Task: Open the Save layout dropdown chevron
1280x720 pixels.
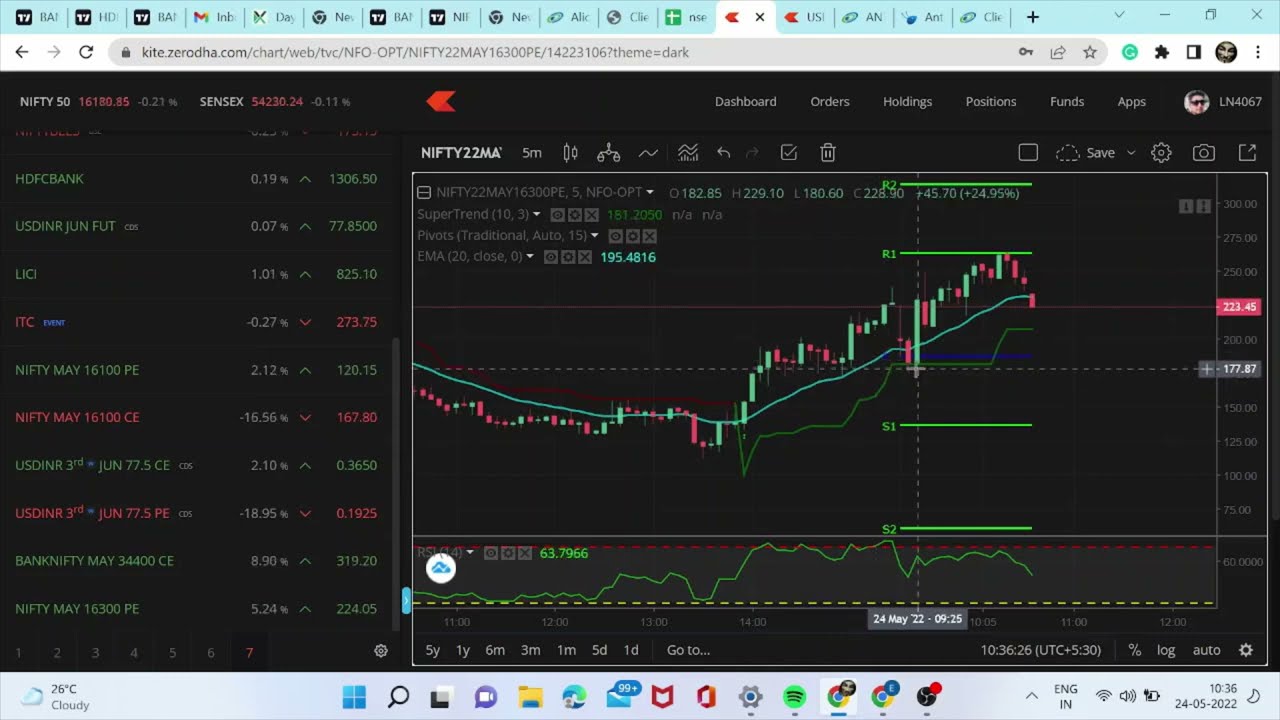Action: tap(1131, 153)
